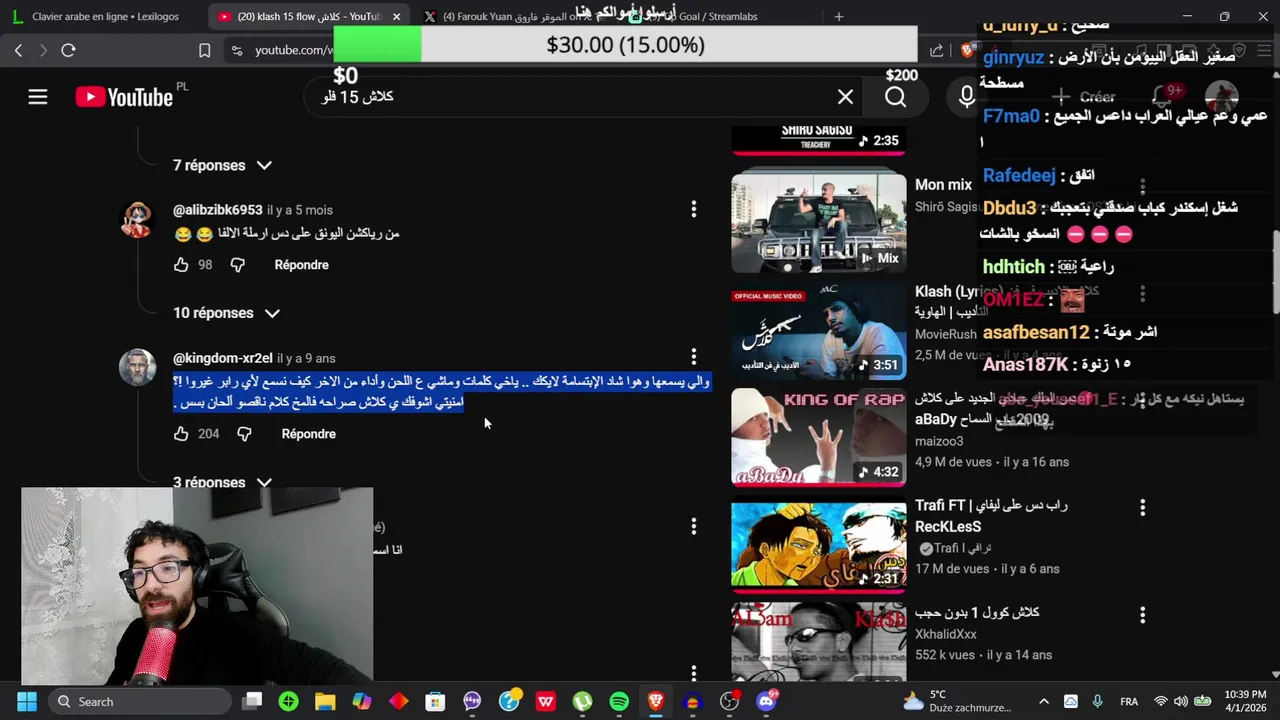The width and height of the screenshot is (1280, 720).
Task: Go back with the browser back arrow
Action: pyautogui.click(x=18, y=50)
